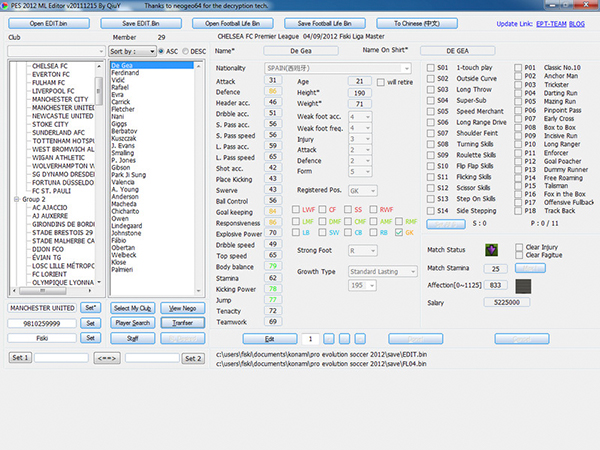The image size is (600, 450).
Task: Select Ferdinand in the member list
Action: pyautogui.click(x=125, y=73)
